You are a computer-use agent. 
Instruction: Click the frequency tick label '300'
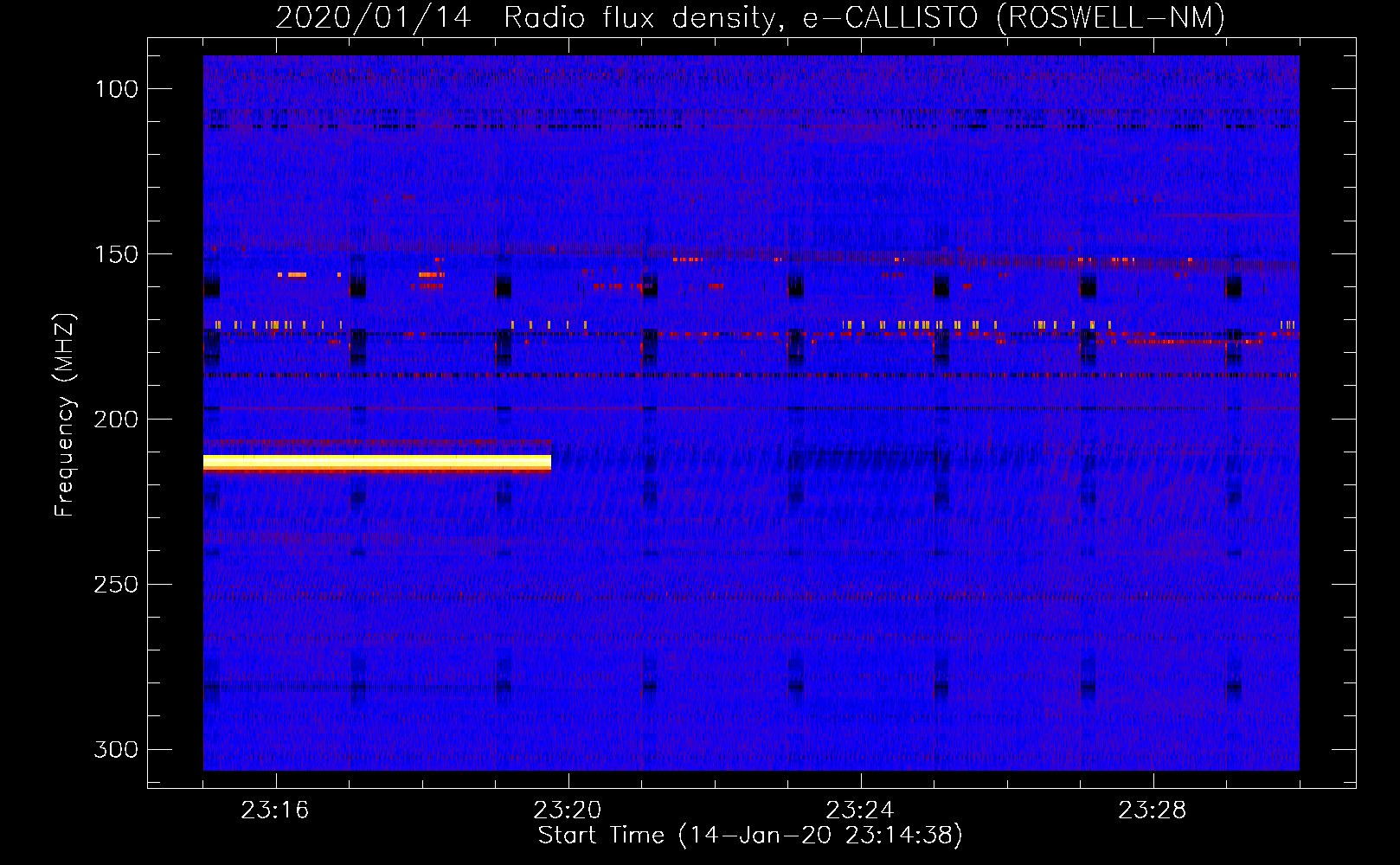coord(115,749)
